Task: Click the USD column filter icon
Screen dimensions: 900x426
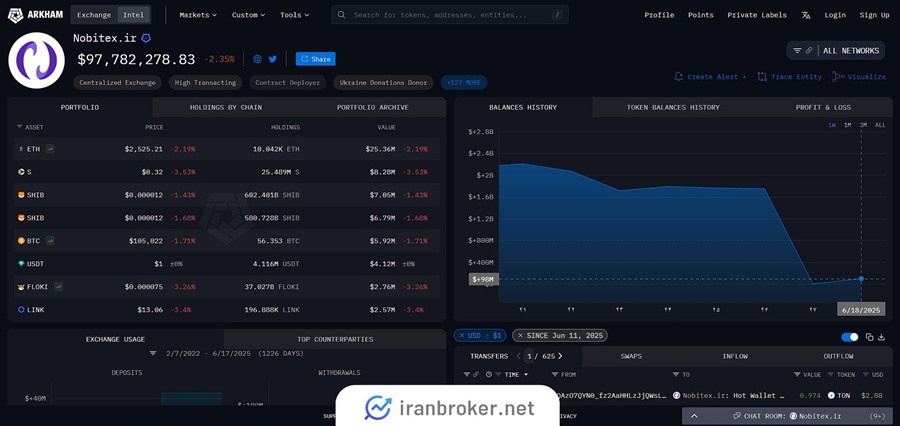Action: pos(866,375)
